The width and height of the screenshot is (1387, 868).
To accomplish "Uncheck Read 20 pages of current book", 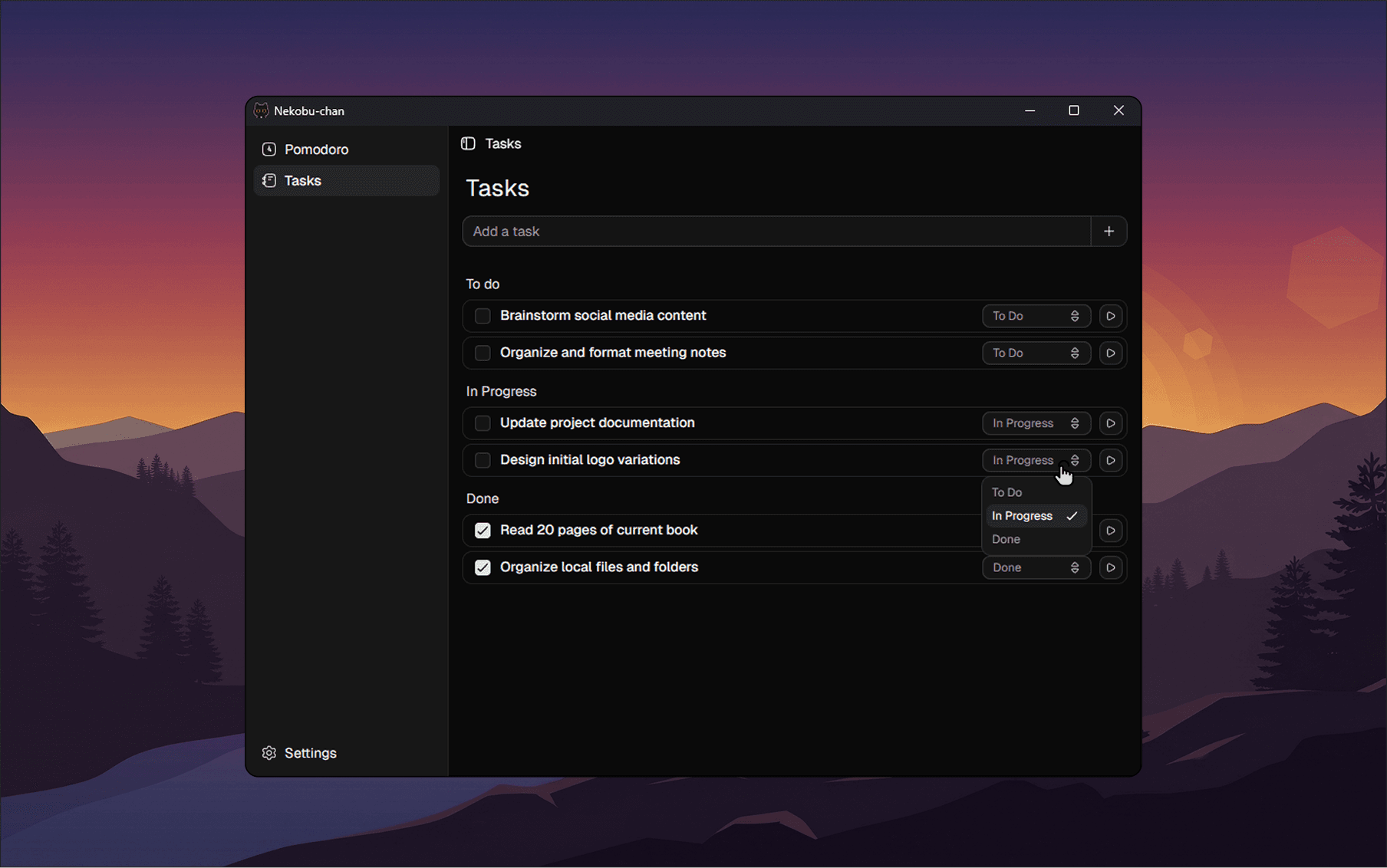I will coord(483,531).
